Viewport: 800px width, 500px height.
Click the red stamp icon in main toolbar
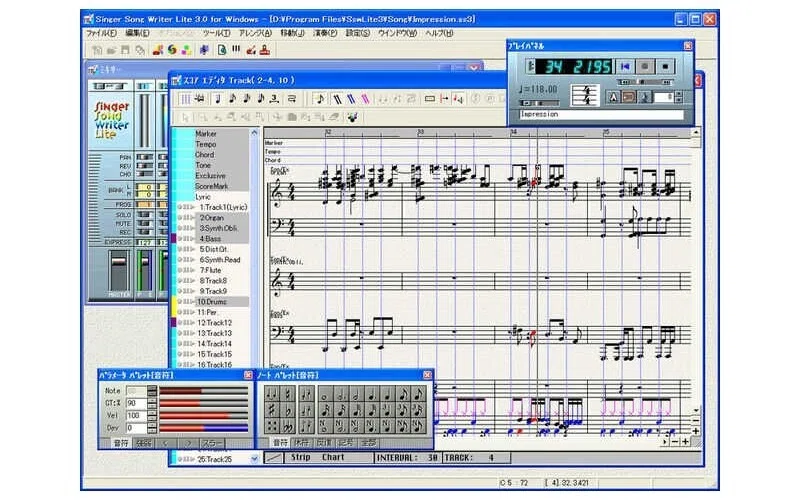tap(264, 50)
